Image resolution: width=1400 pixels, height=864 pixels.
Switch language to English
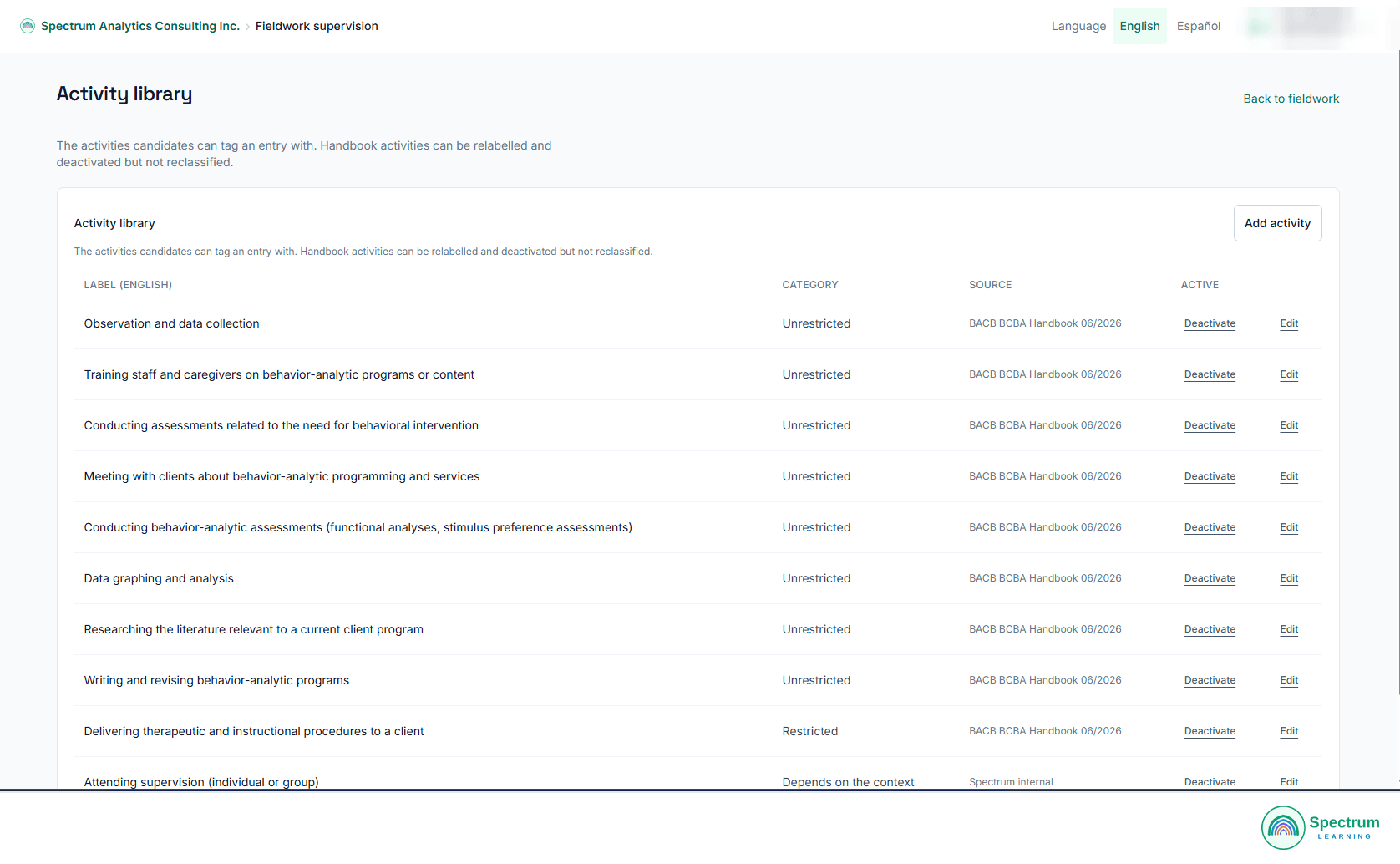(x=1139, y=26)
